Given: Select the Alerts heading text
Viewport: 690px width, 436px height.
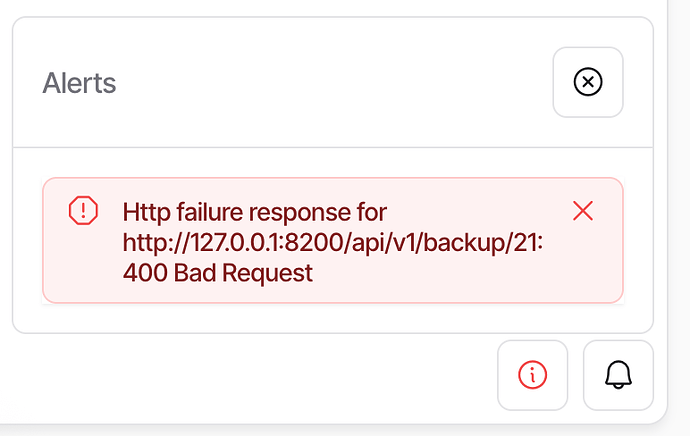Looking at the screenshot, I should pyautogui.click(x=79, y=83).
